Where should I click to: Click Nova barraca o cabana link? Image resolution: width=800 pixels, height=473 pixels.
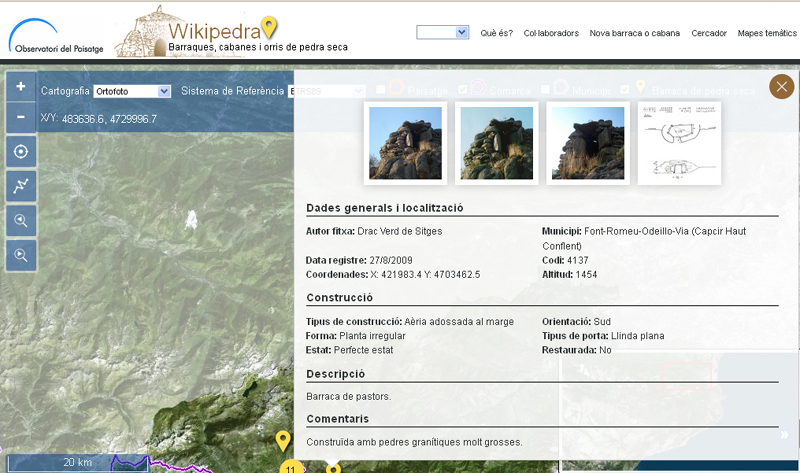pos(634,33)
